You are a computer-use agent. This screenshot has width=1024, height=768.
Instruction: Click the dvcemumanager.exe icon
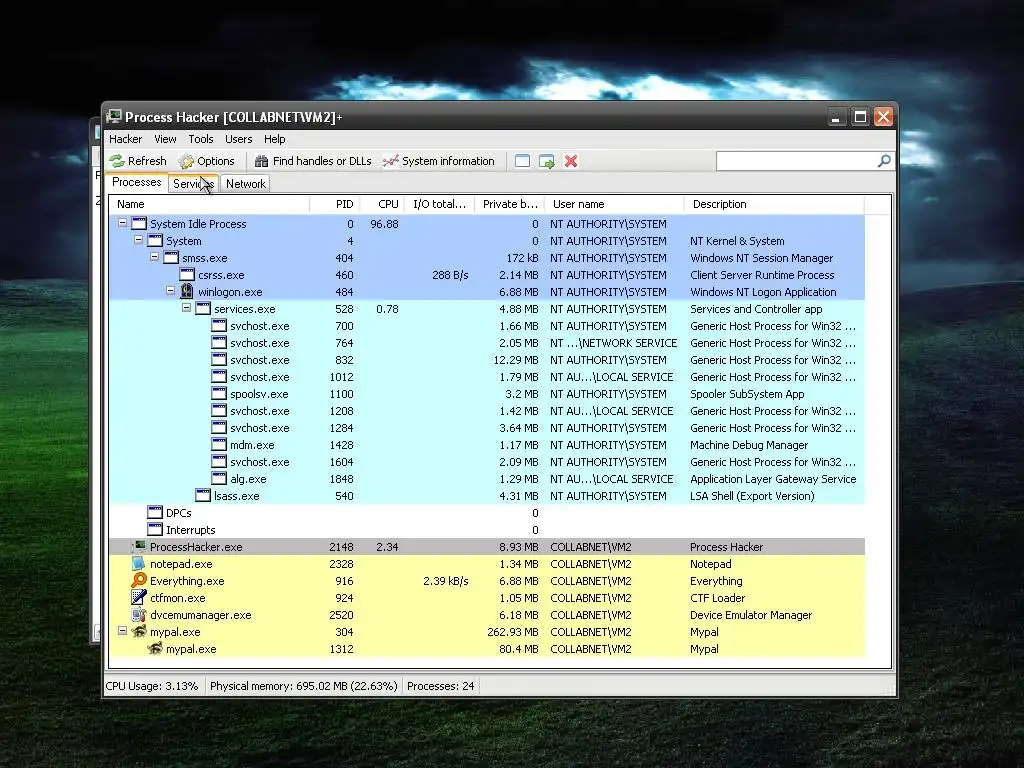[138, 614]
